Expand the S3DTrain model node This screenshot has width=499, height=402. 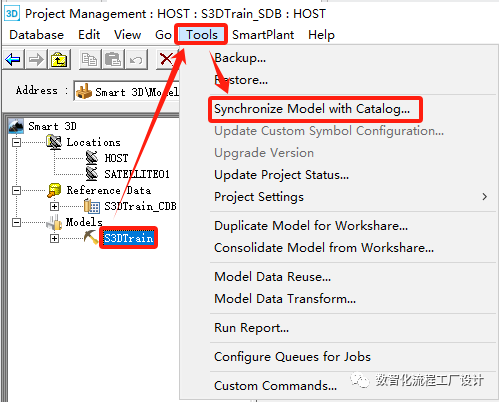pos(54,238)
